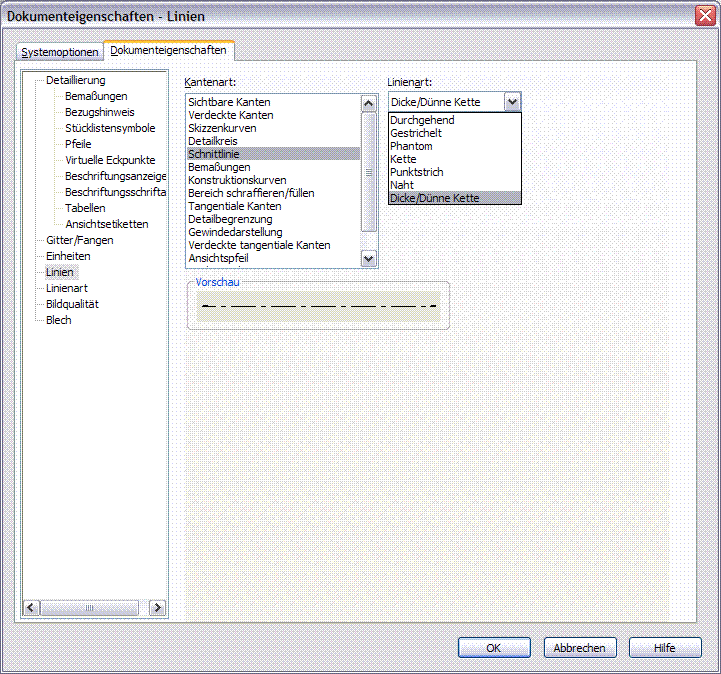Open Einheiten settings

coord(68,256)
